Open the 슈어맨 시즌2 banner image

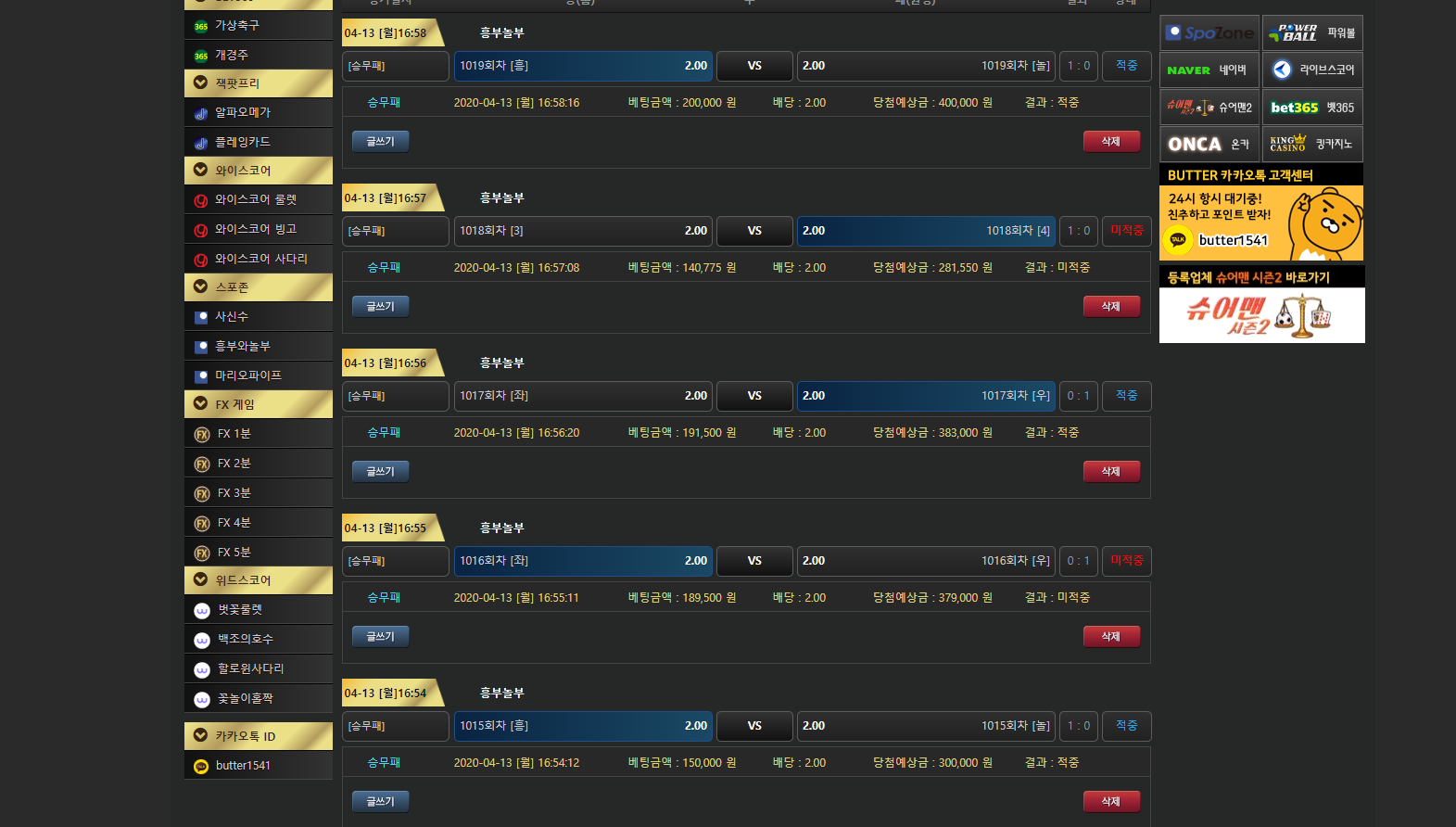[1261, 315]
